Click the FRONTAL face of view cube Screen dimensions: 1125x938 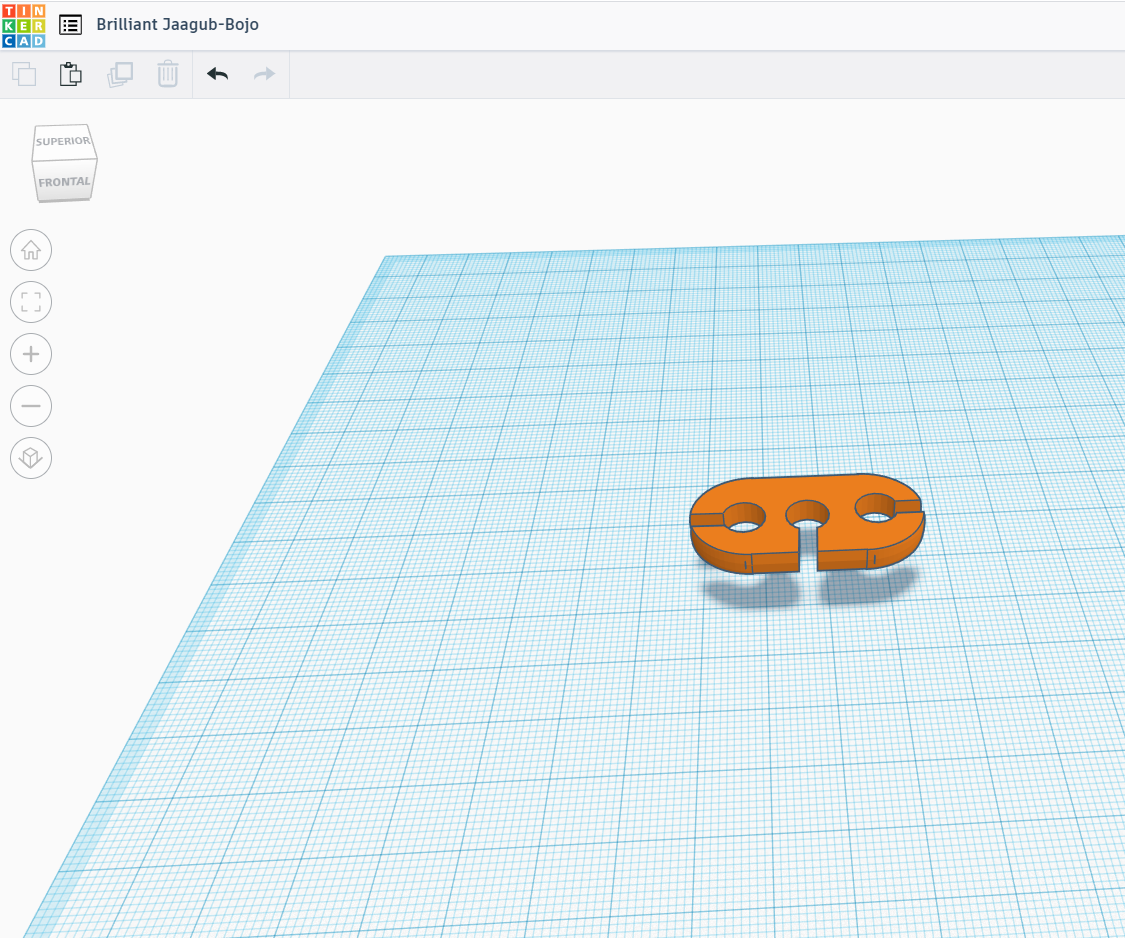tap(65, 182)
